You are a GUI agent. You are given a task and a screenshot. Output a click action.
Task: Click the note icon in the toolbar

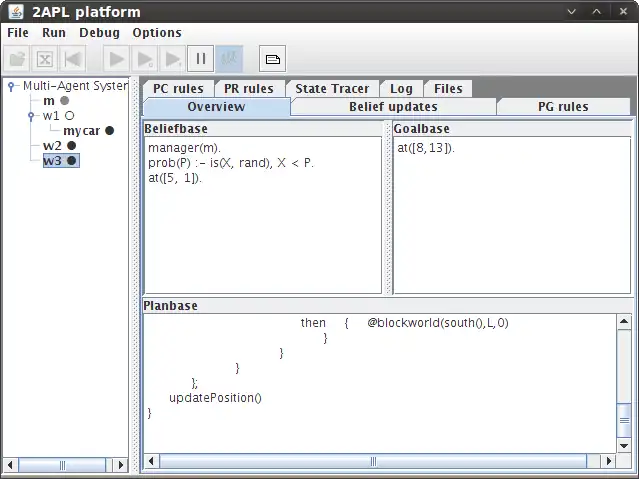[273, 59]
